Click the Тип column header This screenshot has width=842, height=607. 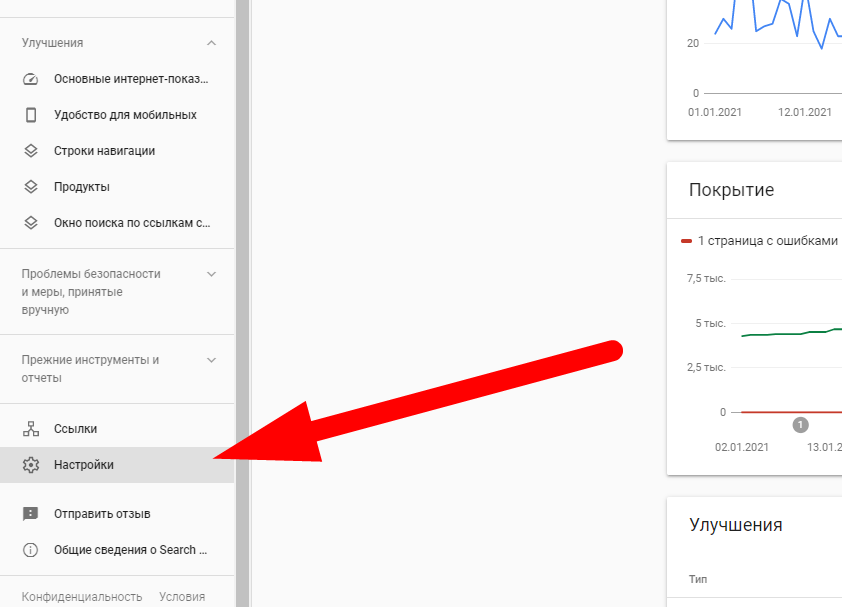click(x=698, y=579)
